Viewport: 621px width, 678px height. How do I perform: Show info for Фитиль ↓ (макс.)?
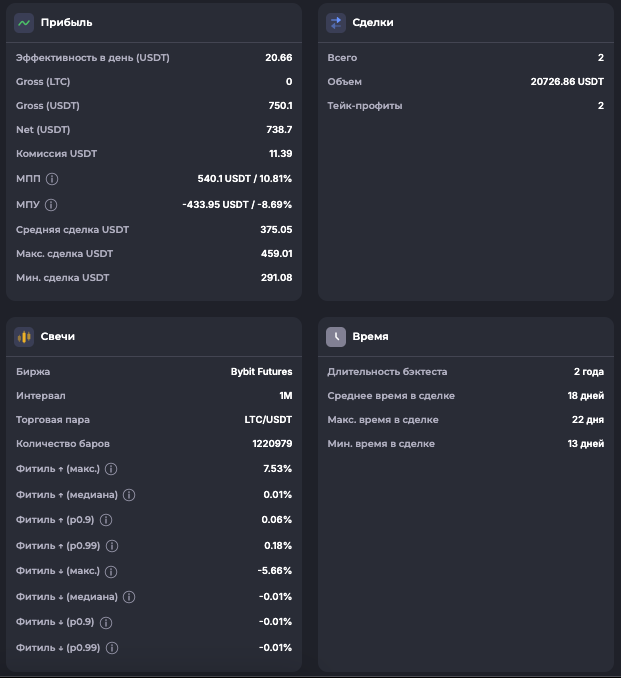111,571
